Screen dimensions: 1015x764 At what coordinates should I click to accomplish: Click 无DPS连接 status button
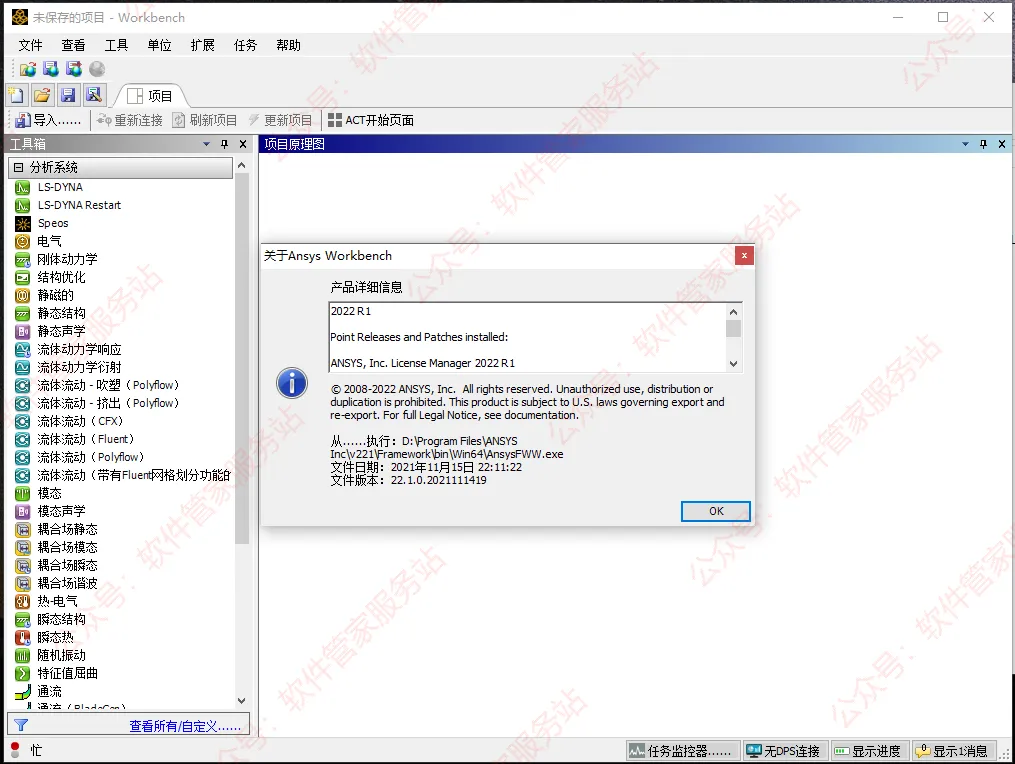pyautogui.click(x=784, y=751)
